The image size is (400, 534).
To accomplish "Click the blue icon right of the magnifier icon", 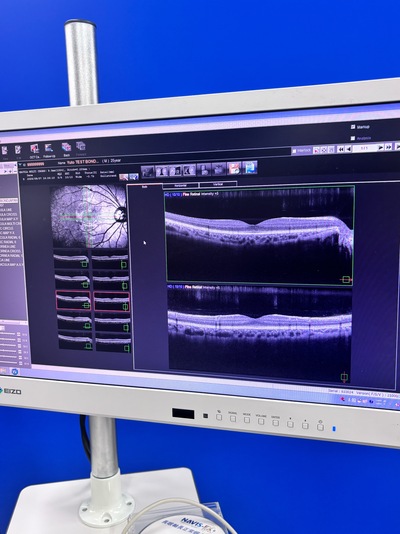I will (x=134, y=177).
